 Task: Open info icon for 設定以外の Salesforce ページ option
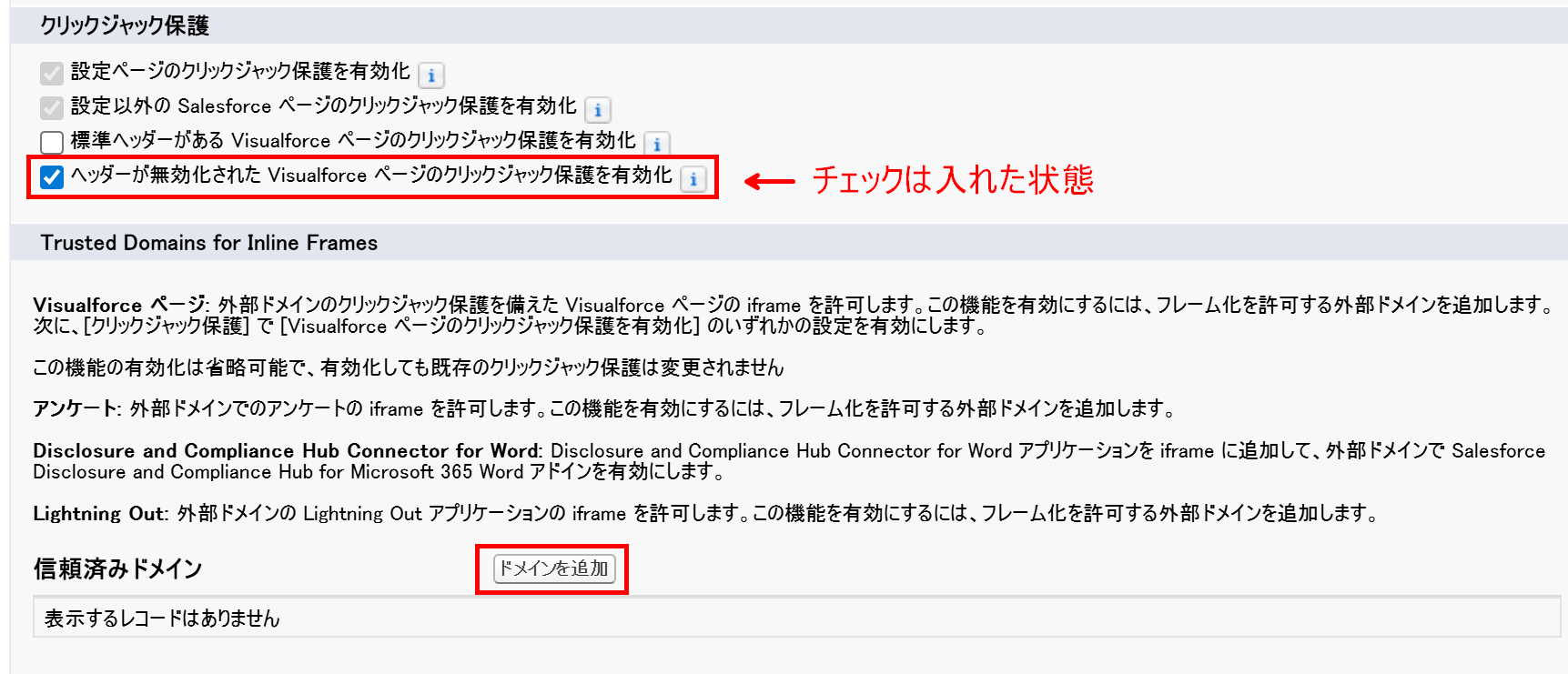[x=598, y=110]
